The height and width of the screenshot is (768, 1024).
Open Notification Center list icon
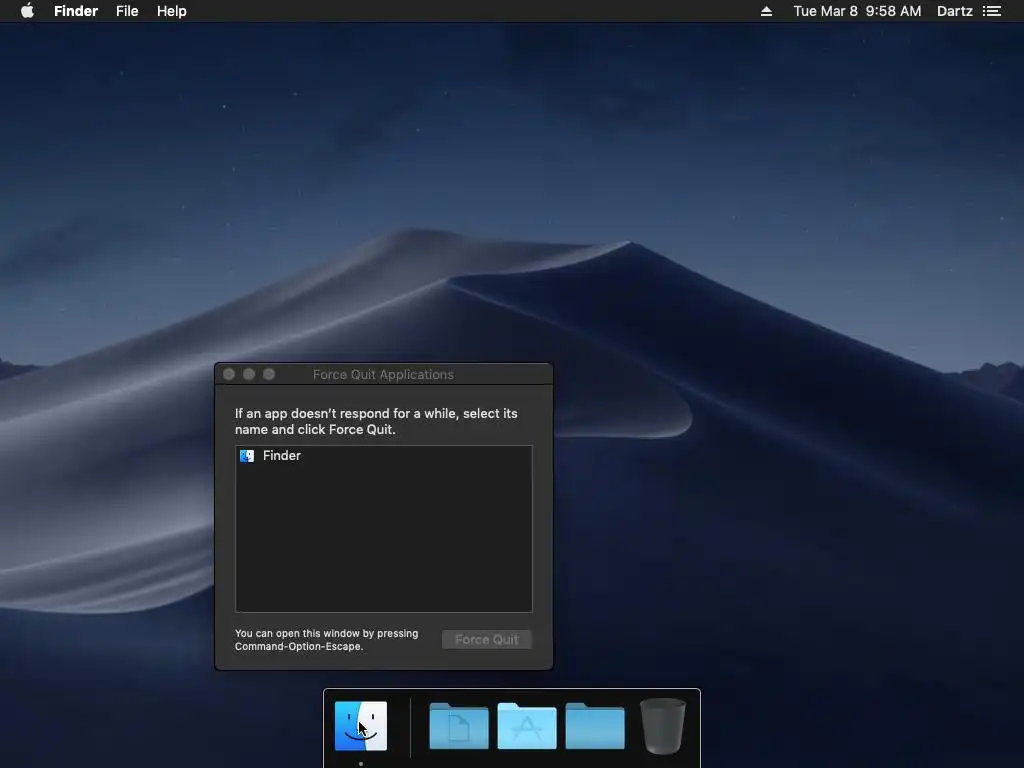pyautogui.click(x=992, y=11)
